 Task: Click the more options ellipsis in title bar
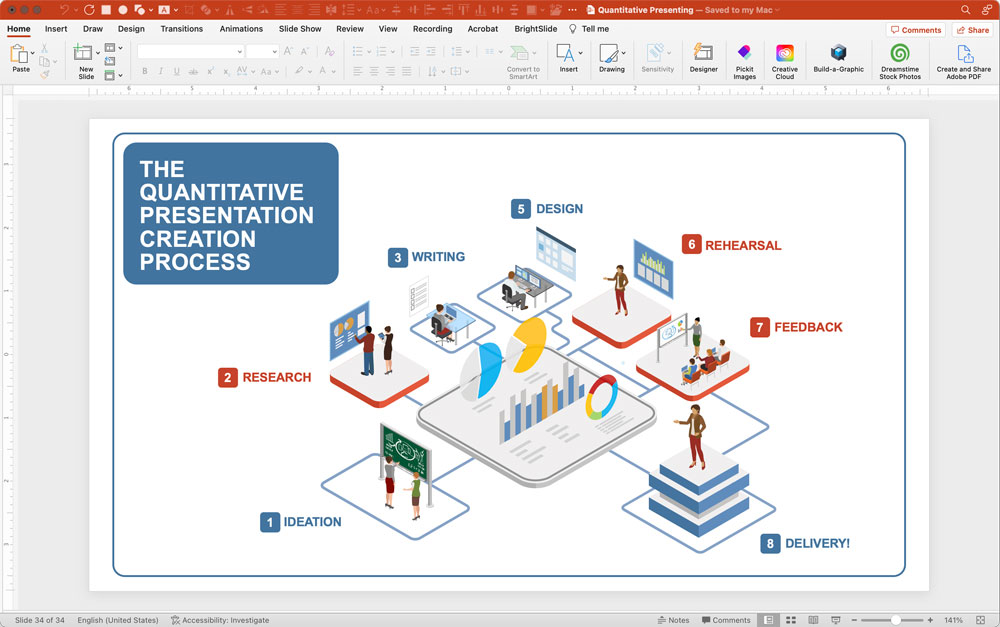click(x=572, y=10)
